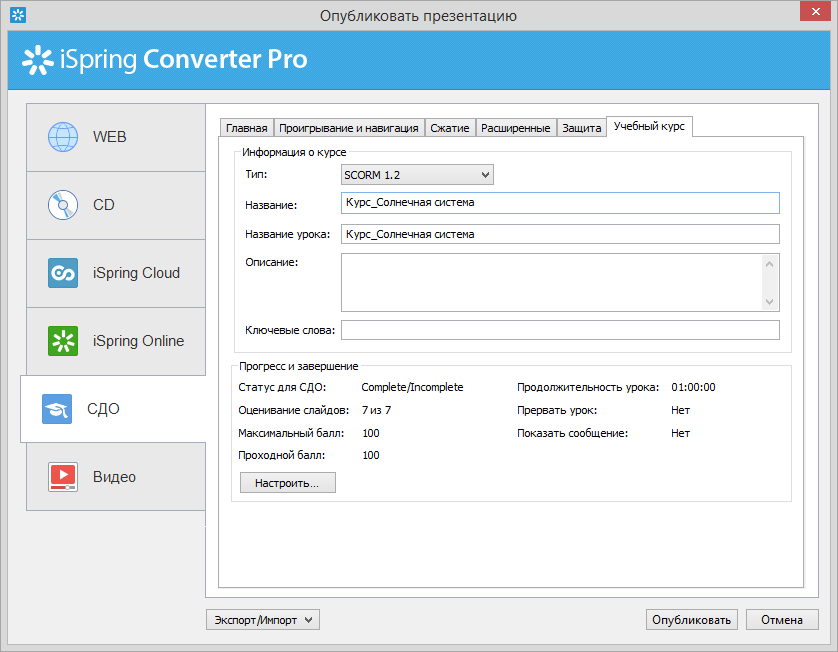Click the CD disc icon
This screenshot has width=838, height=652.
click(x=63, y=205)
